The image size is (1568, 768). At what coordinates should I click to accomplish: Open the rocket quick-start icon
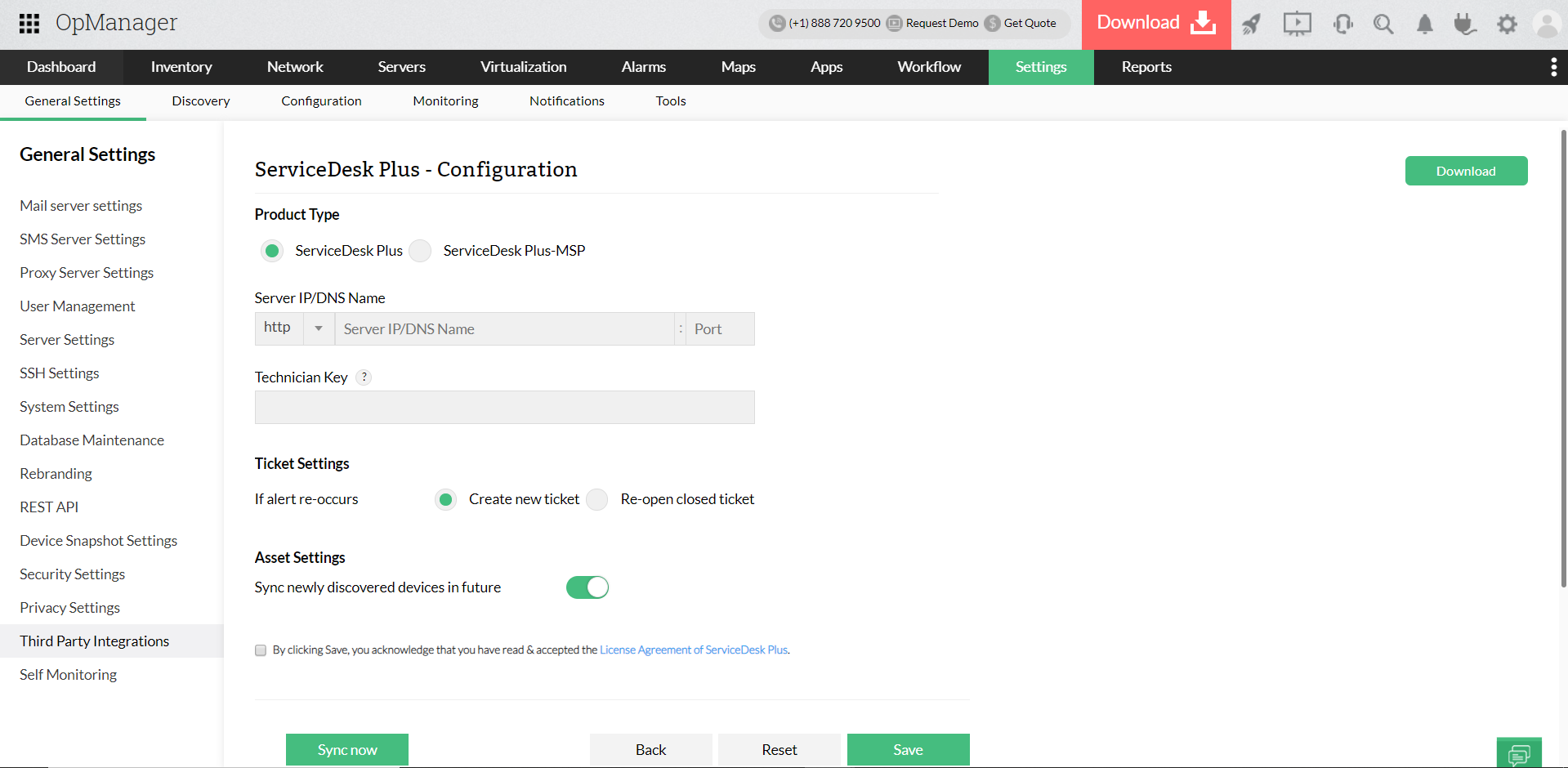coord(1252,24)
